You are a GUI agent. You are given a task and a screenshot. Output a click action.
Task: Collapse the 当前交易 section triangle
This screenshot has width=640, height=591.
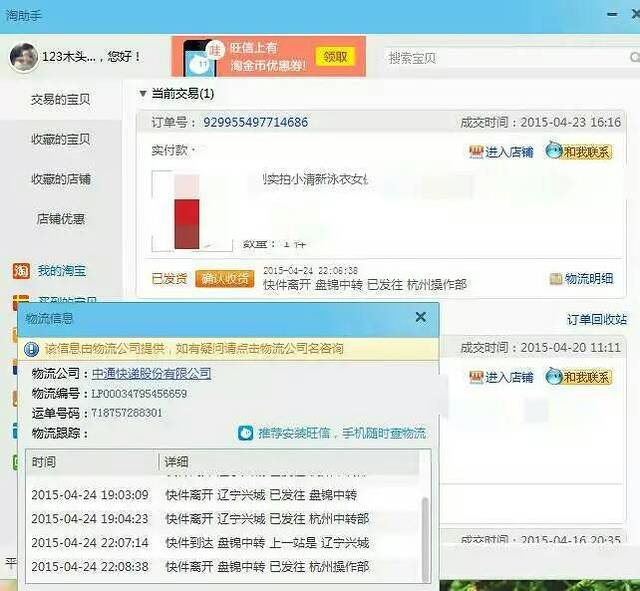tap(143, 94)
